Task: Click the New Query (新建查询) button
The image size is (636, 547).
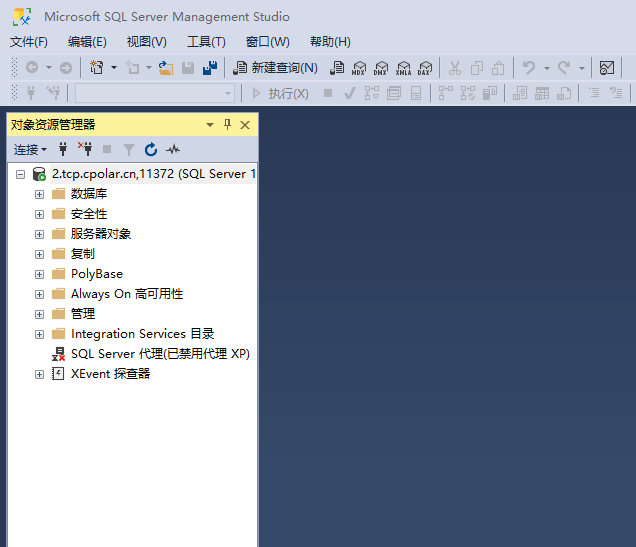Action: click(x=275, y=68)
